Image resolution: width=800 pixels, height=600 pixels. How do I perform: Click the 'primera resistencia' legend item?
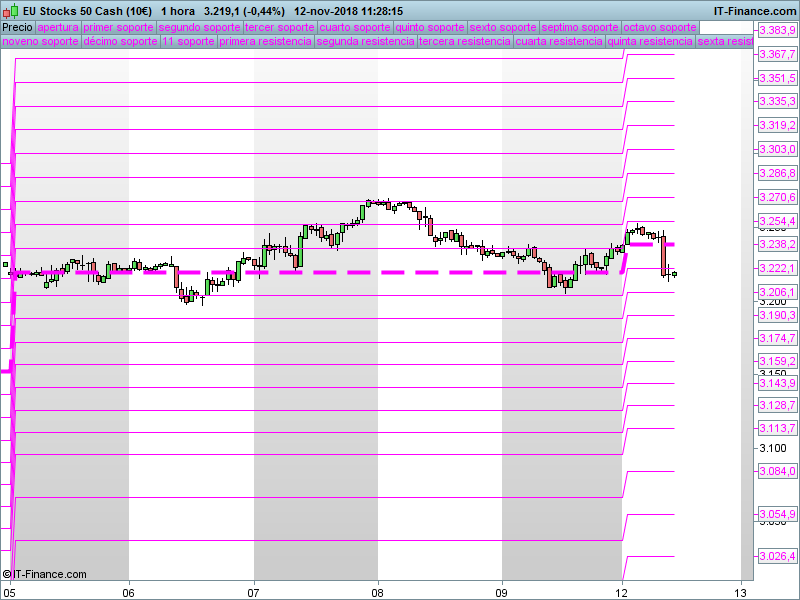click(265, 42)
